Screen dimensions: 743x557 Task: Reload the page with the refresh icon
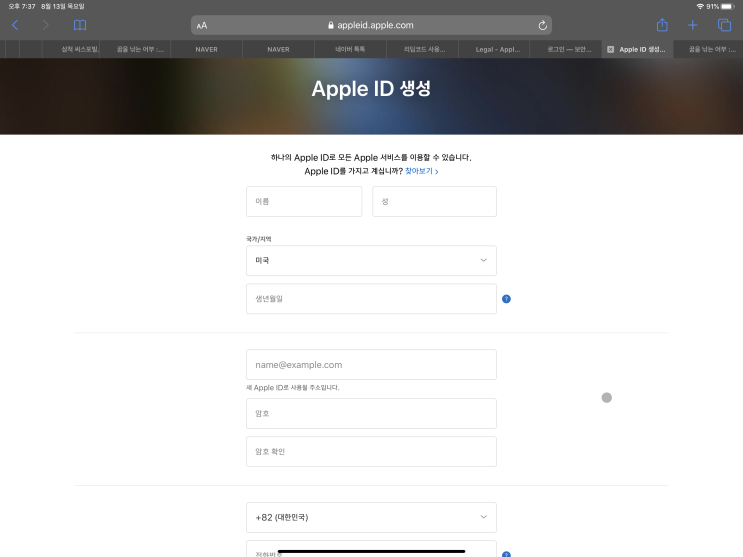click(x=543, y=26)
